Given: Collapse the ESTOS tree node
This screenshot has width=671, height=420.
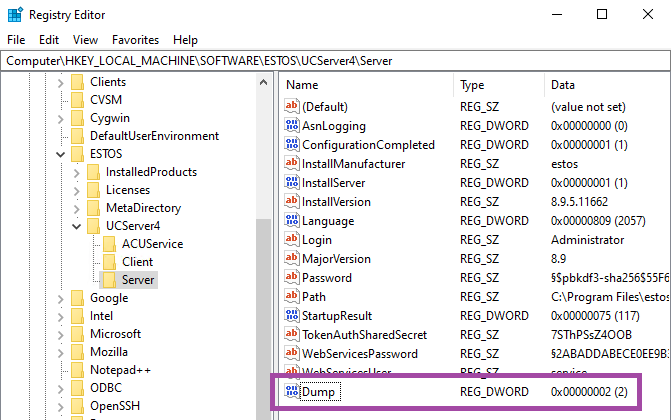Looking at the screenshot, I should pos(62,154).
